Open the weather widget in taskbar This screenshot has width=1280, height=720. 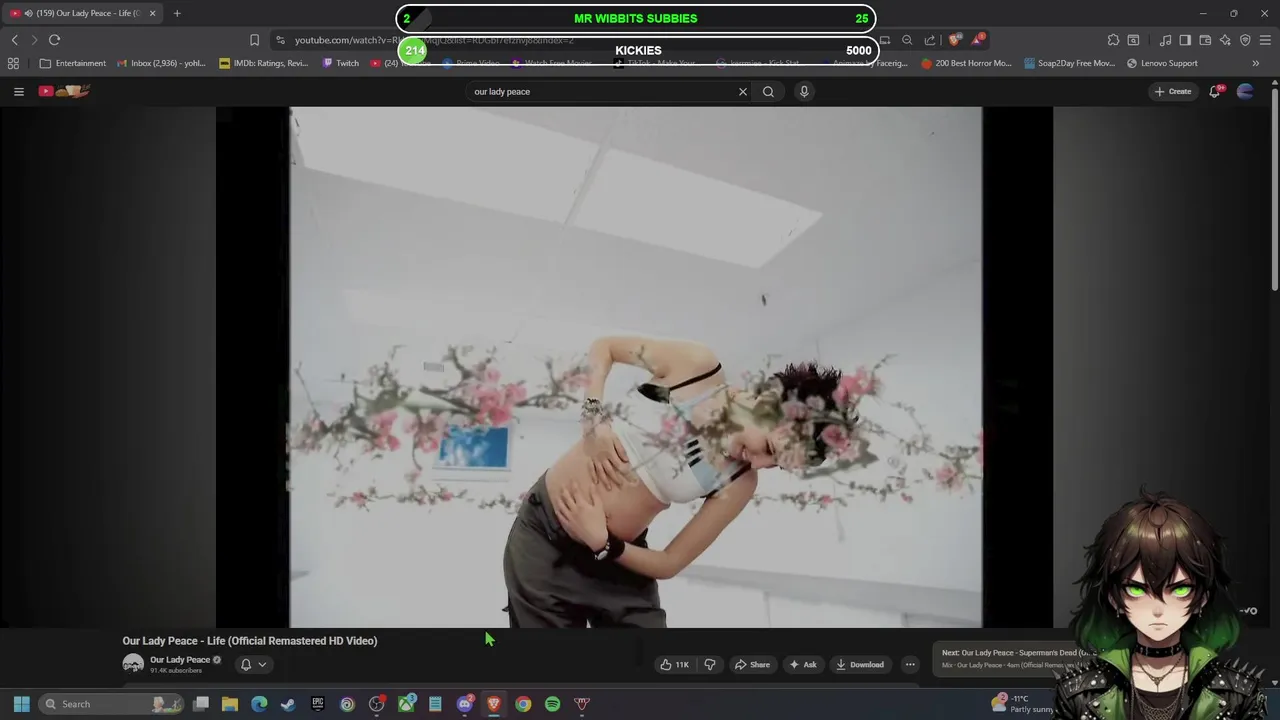tap(1022, 704)
